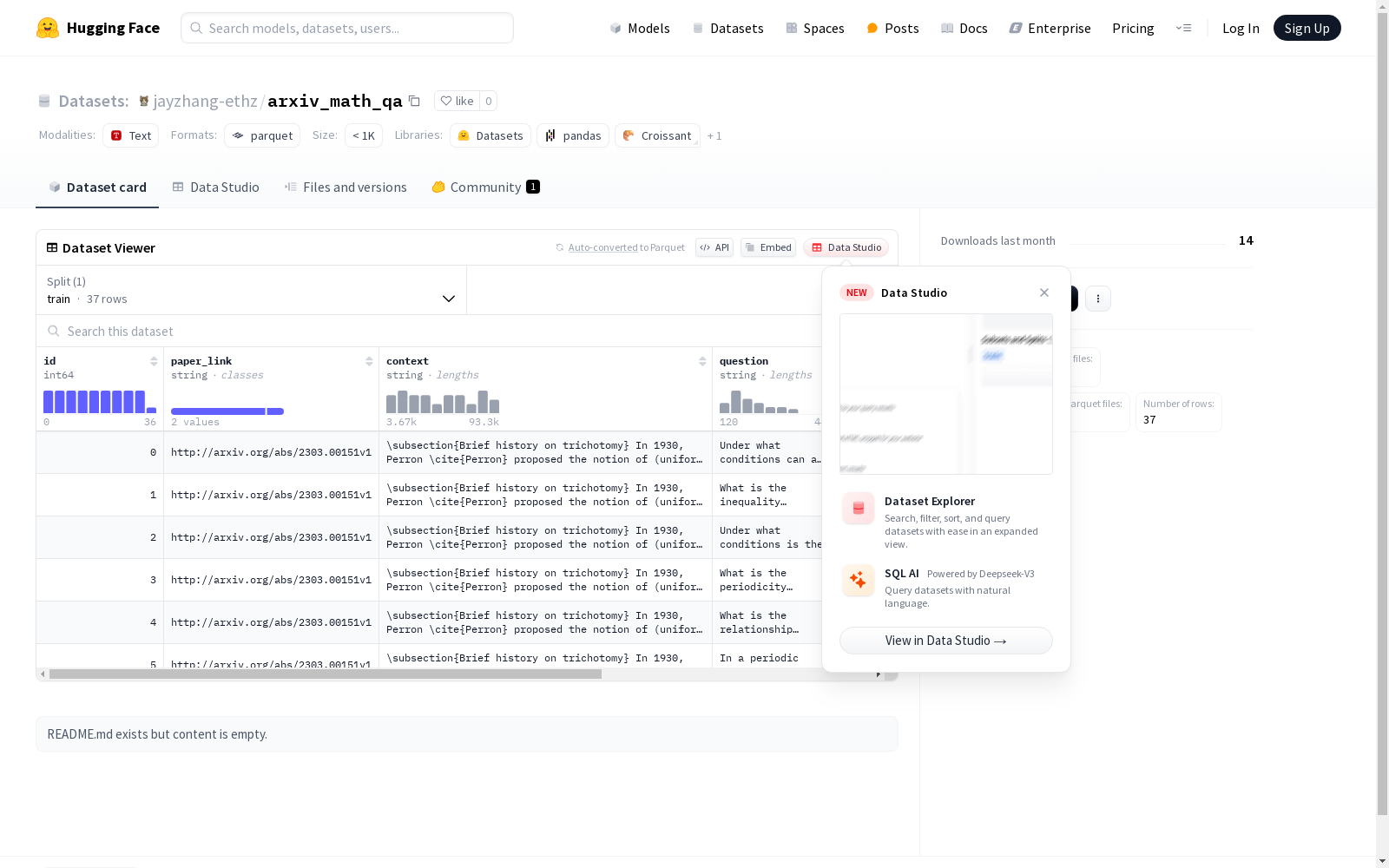1389x868 pixels.
Task: Switch to Files and versions tab
Action: point(346,187)
